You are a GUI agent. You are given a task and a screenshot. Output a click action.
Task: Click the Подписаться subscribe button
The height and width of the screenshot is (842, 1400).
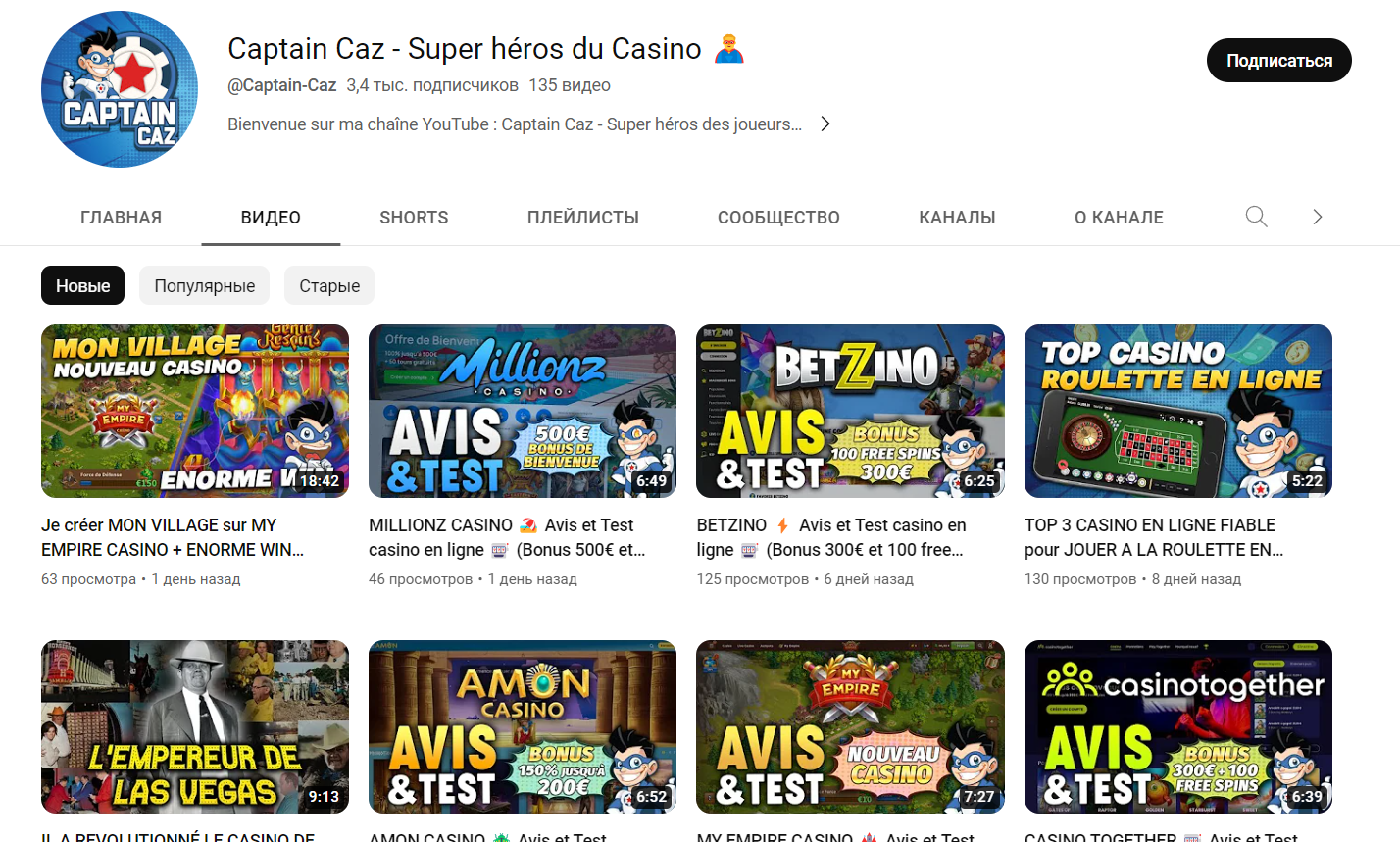pos(1279,61)
